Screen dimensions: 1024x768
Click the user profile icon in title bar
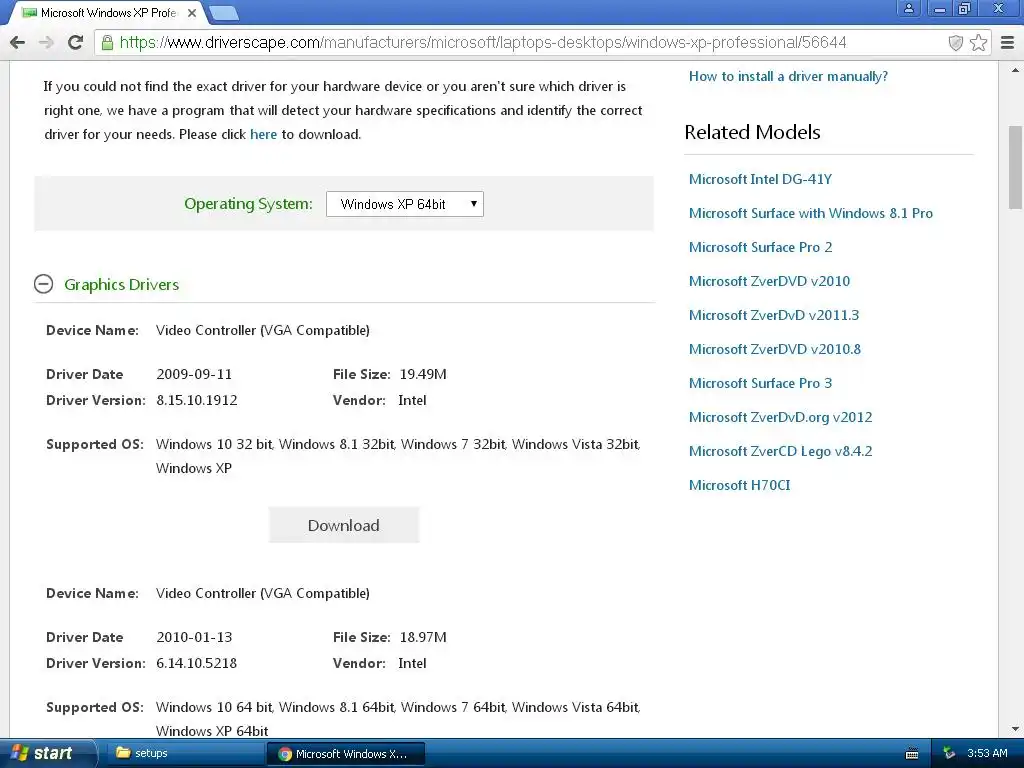[x=908, y=8]
